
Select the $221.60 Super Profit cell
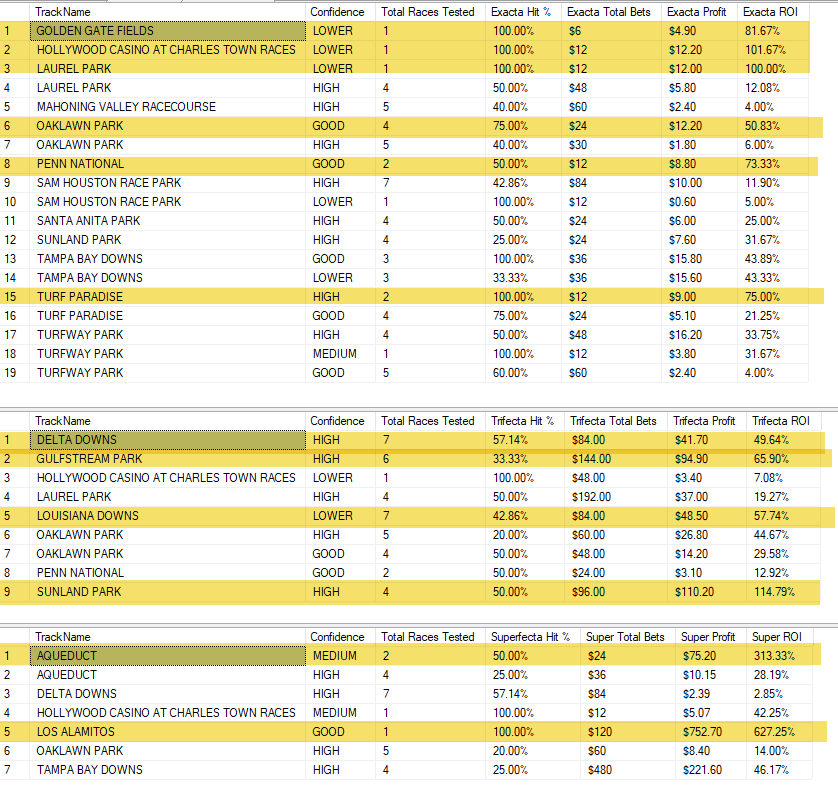710,770
